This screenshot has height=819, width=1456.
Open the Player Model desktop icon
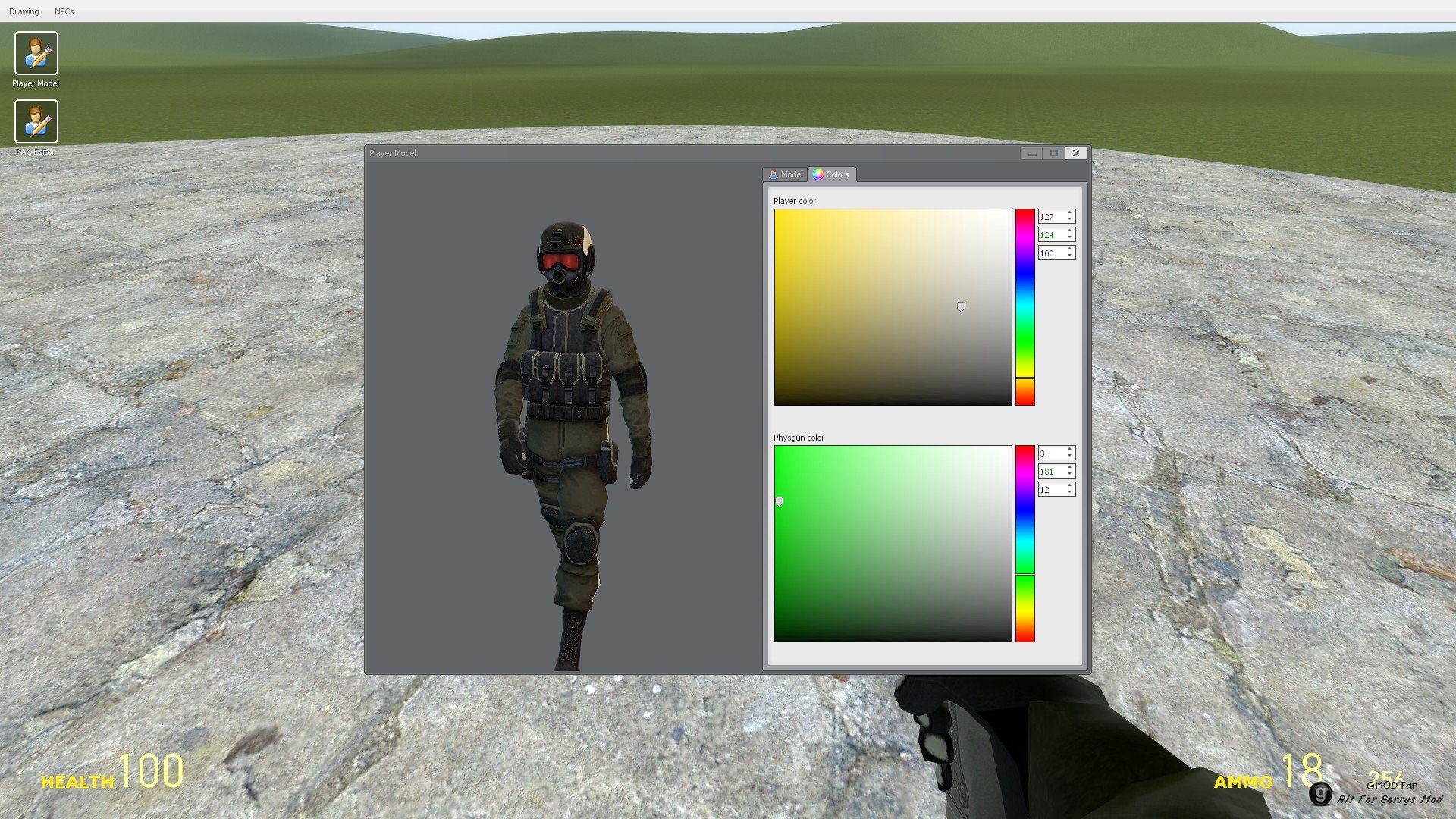[x=36, y=59]
